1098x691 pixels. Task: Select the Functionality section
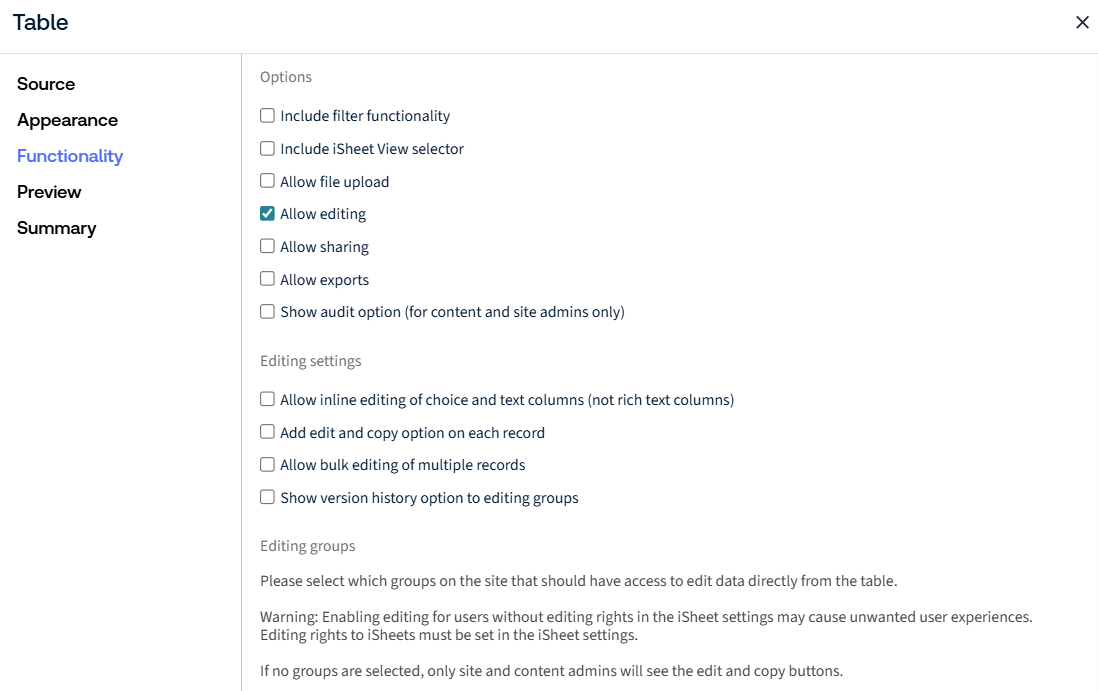(x=70, y=156)
